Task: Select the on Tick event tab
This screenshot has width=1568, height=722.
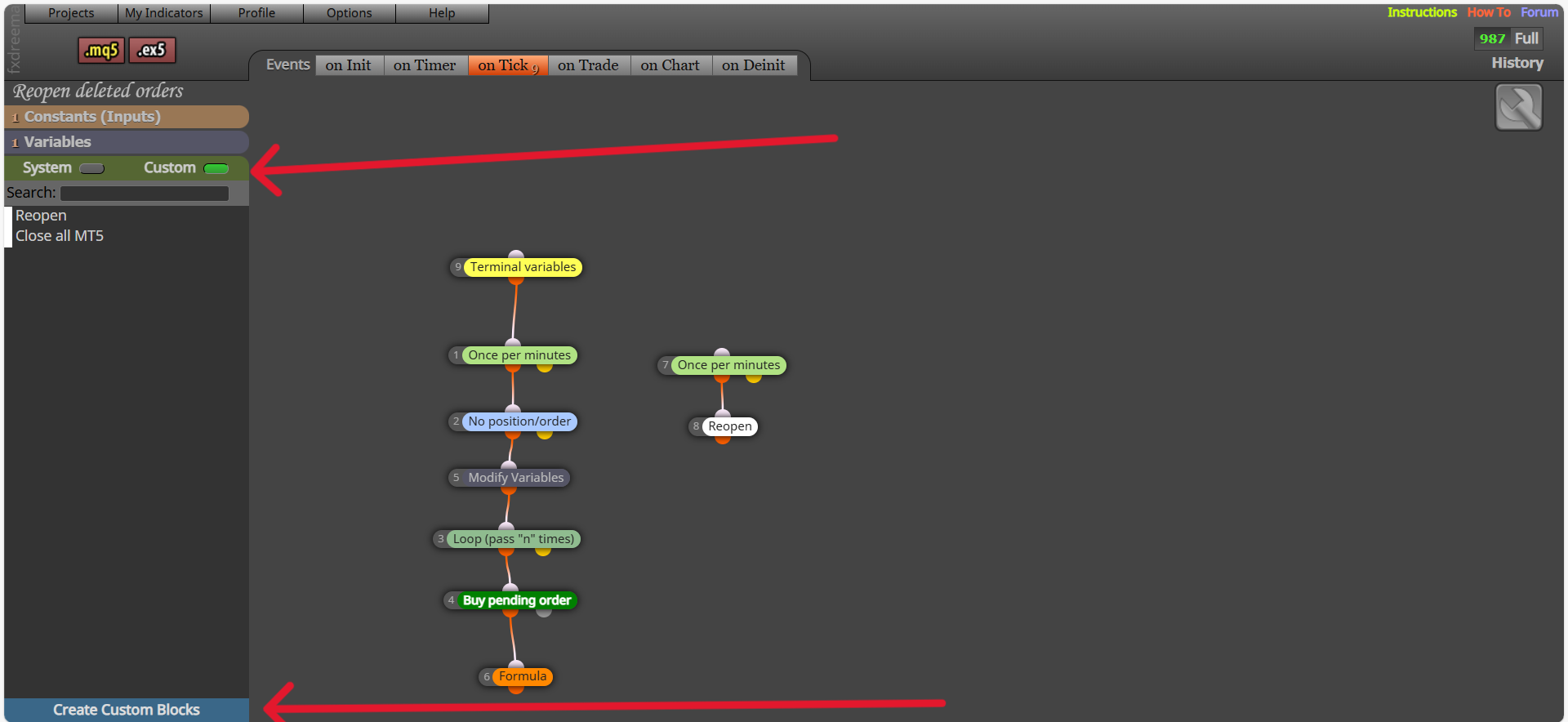Action: 507,65
